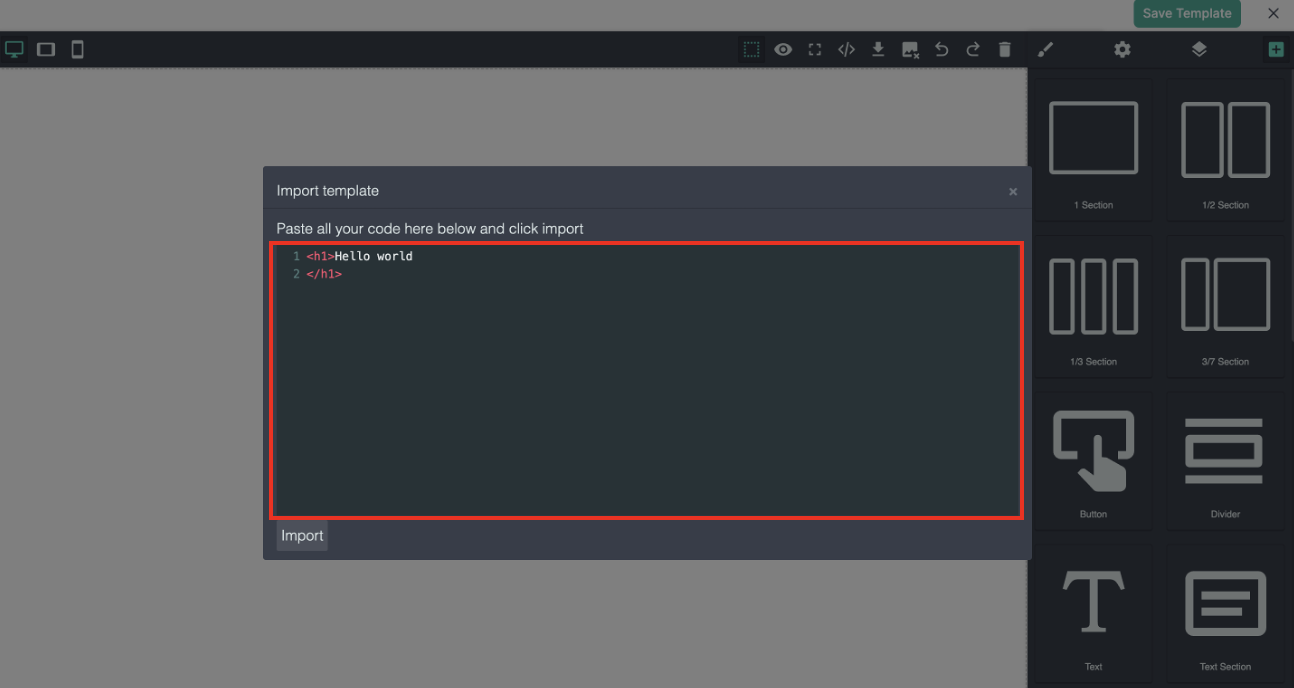Click 'Paste all your code here' instruction text

[430, 229]
